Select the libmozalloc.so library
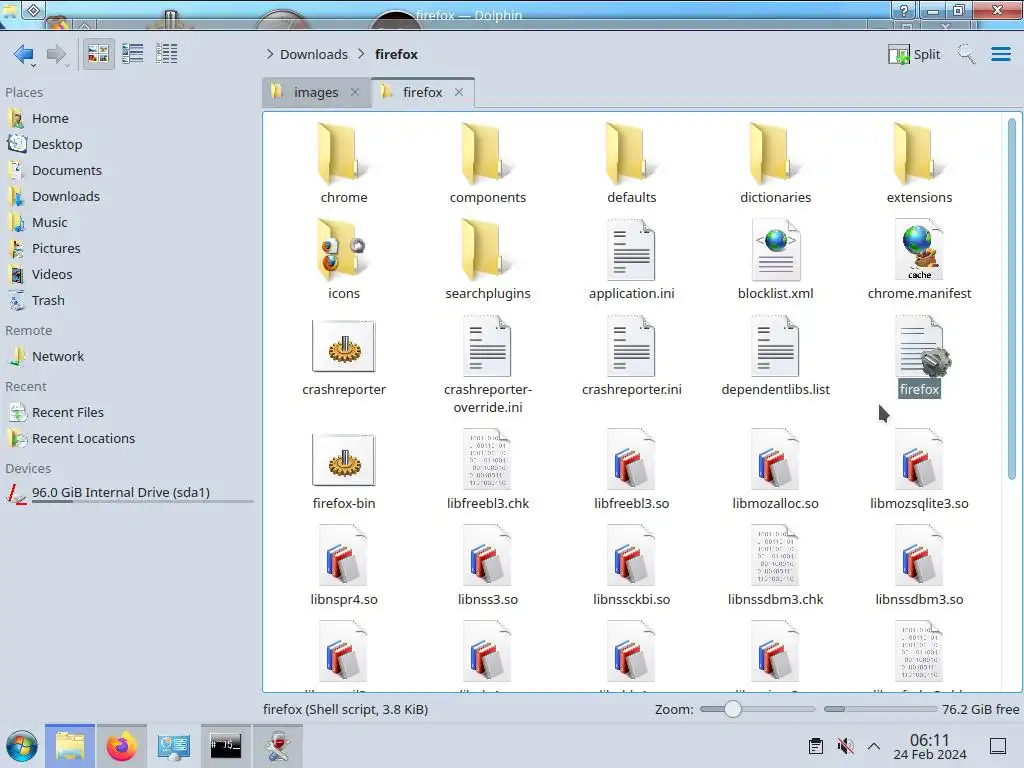This screenshot has width=1024, height=768. click(x=775, y=470)
